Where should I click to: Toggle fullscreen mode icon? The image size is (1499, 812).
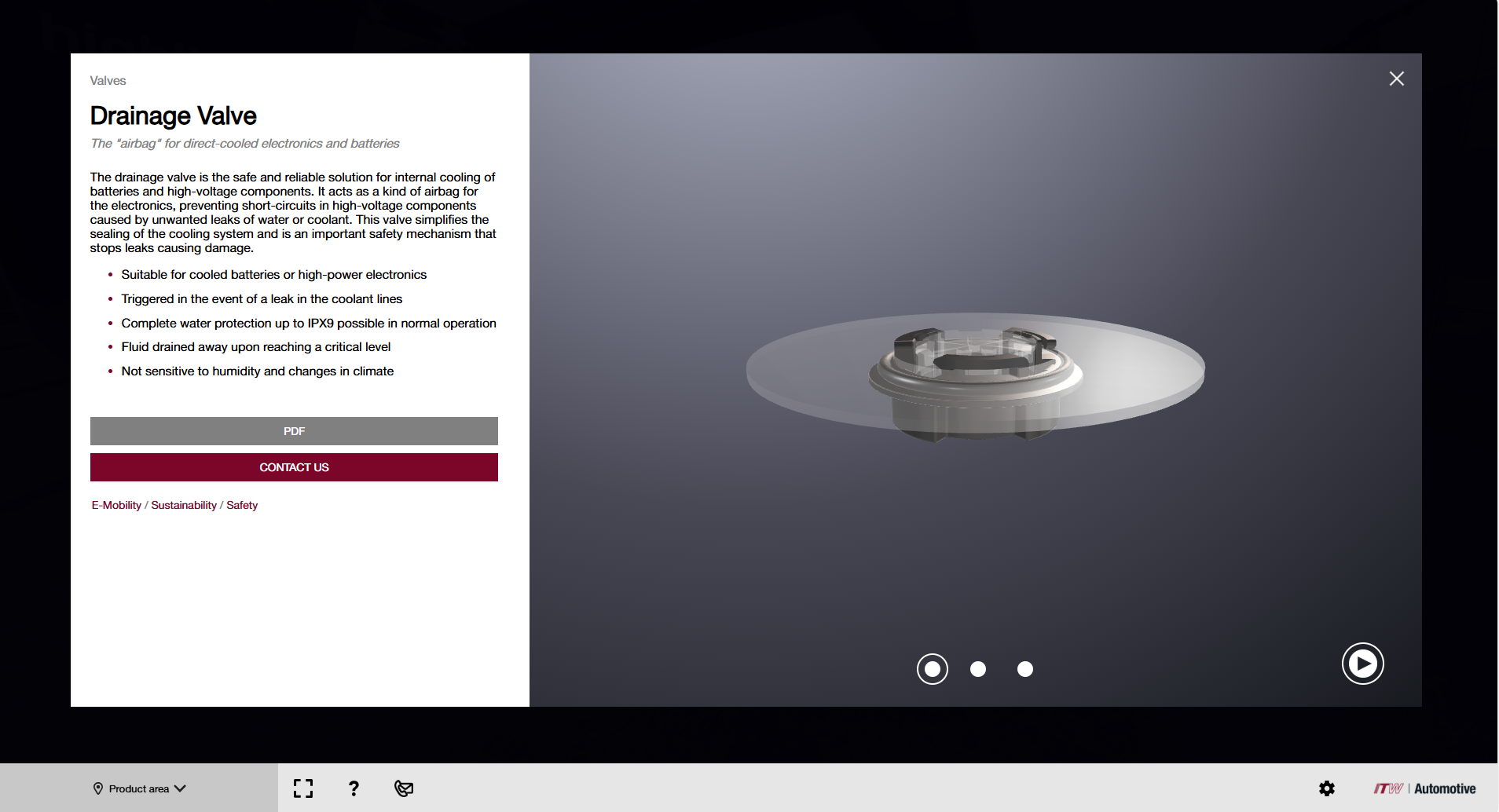click(x=303, y=788)
